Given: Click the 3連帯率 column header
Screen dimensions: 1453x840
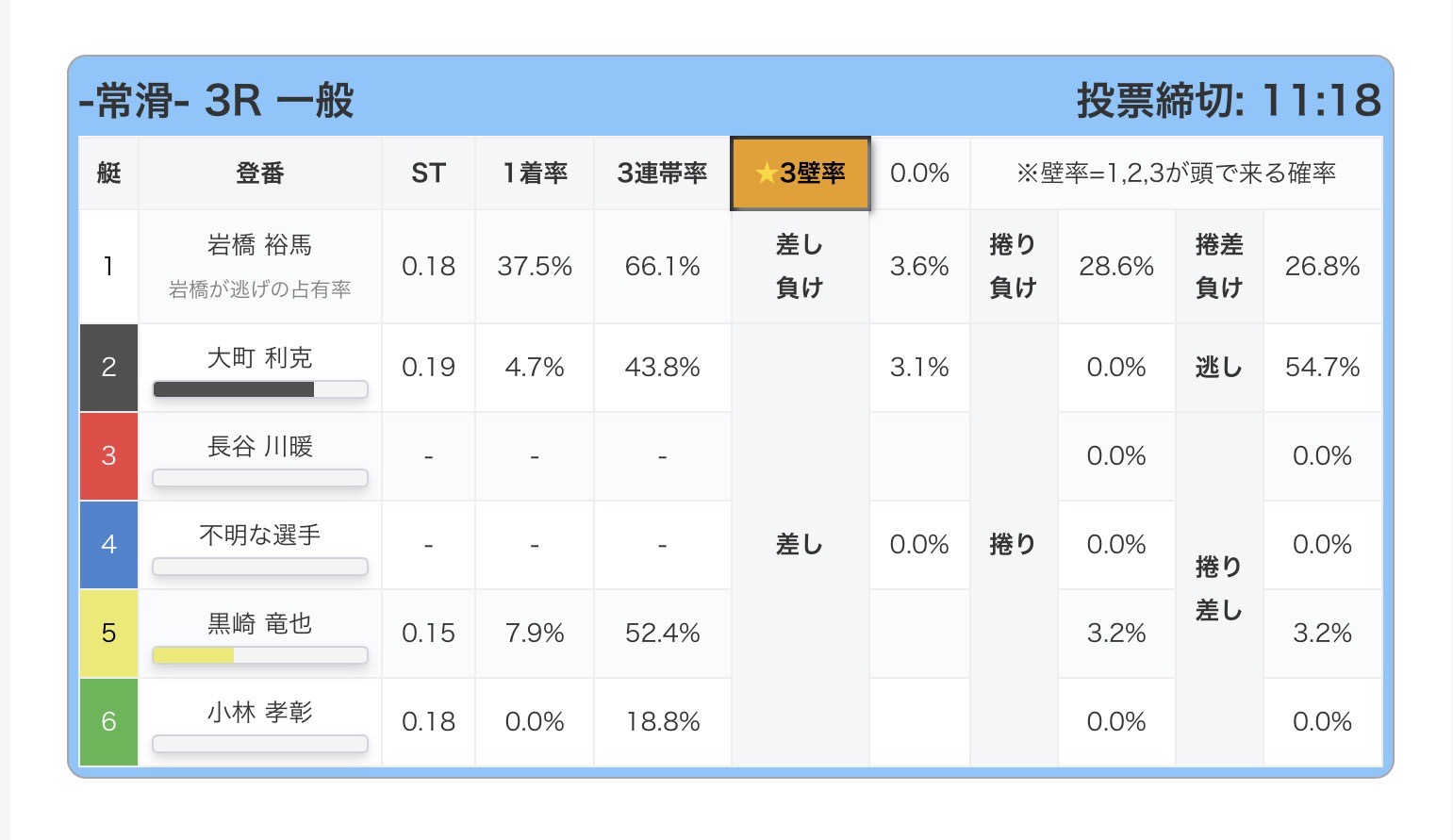Looking at the screenshot, I should point(662,173).
